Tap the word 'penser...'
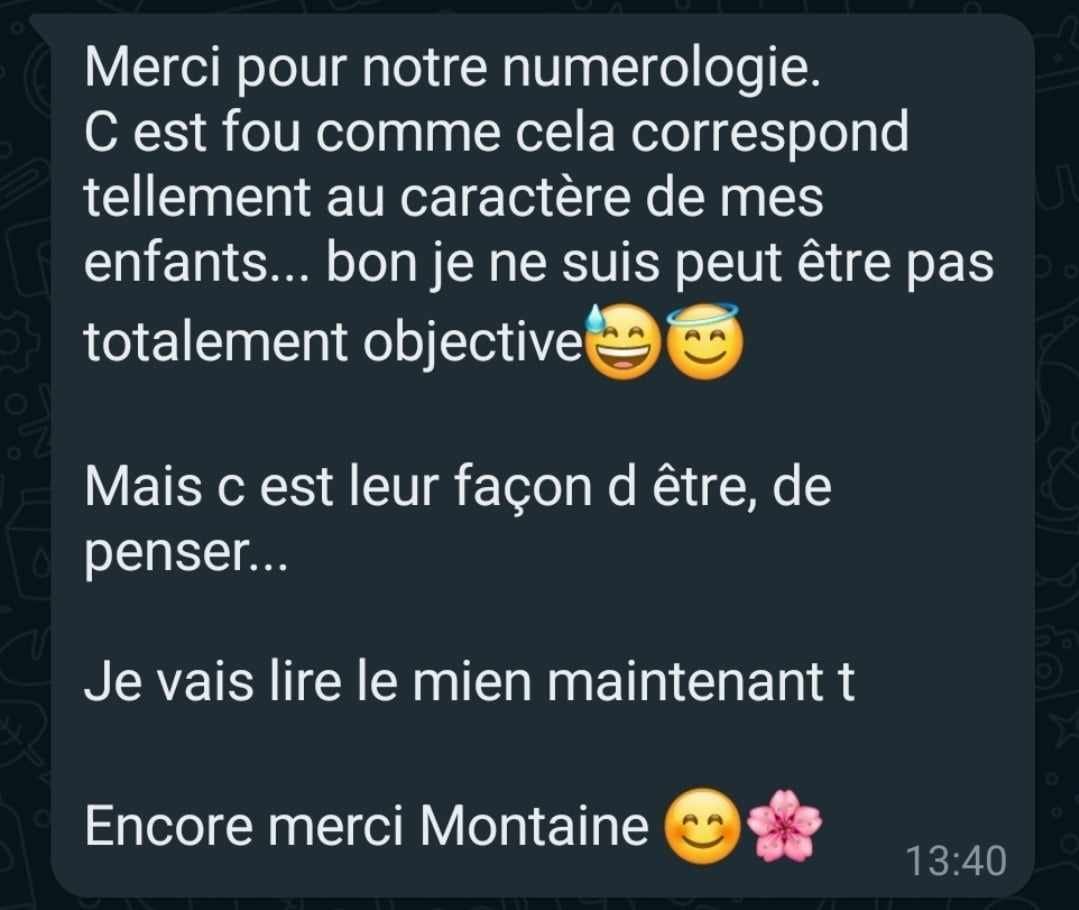 [x=184, y=555]
